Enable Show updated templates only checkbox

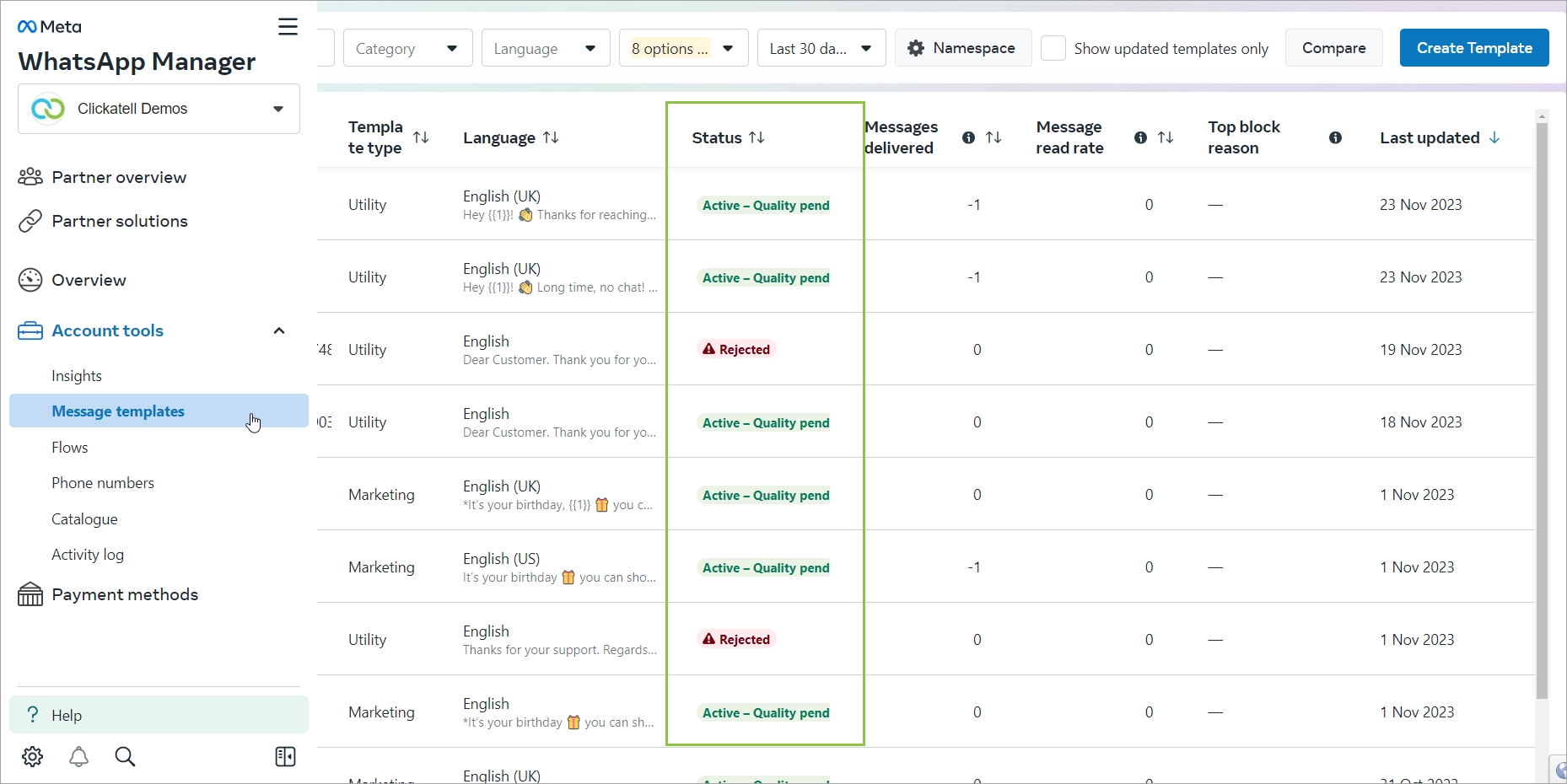click(1053, 48)
